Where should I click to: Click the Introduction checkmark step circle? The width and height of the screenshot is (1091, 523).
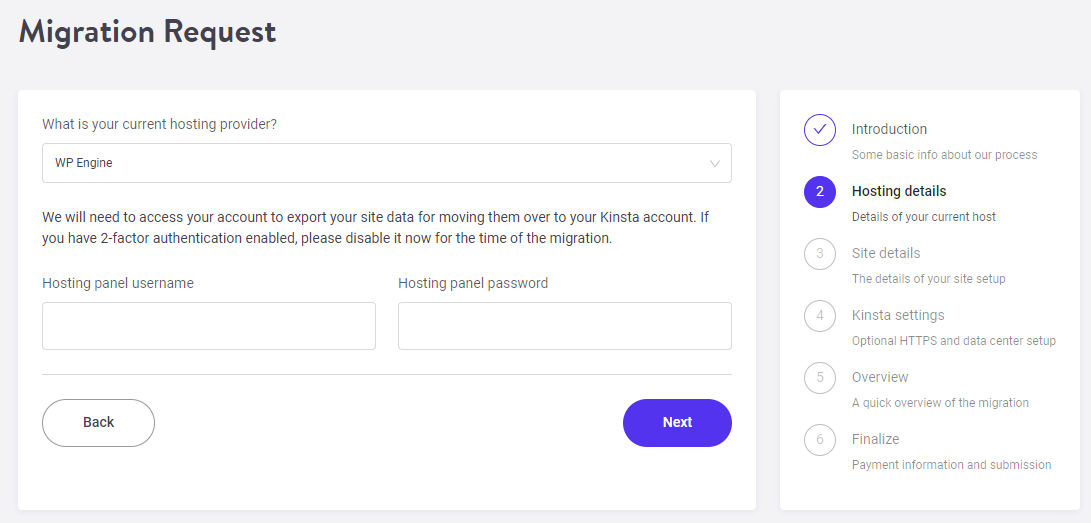820,129
